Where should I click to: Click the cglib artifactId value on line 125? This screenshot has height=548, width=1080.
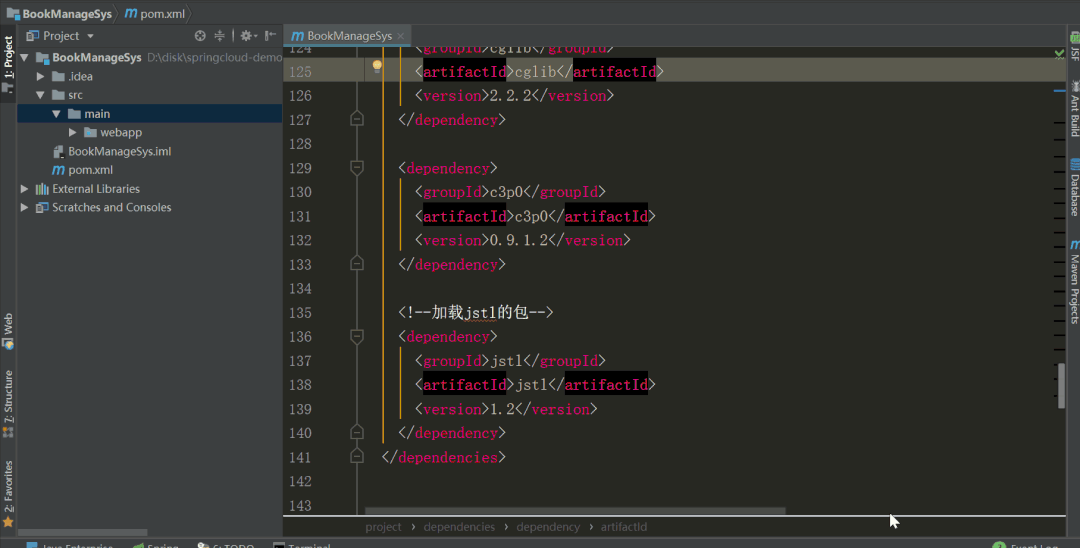tap(535, 72)
